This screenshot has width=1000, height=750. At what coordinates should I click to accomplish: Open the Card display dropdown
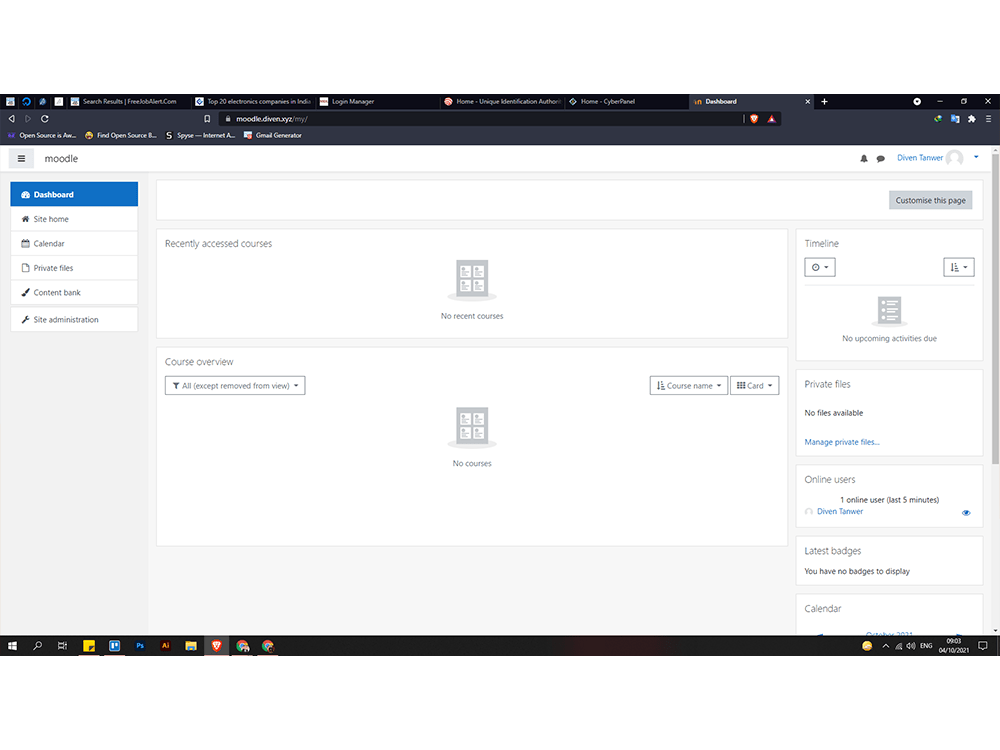[x=754, y=386]
